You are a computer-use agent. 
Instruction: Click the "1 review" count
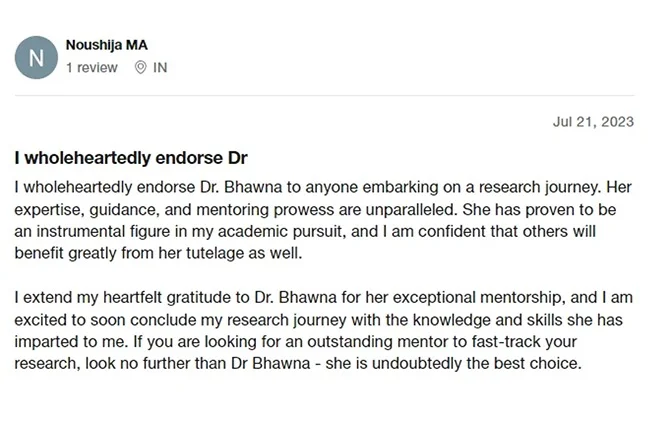pyautogui.click(x=91, y=68)
